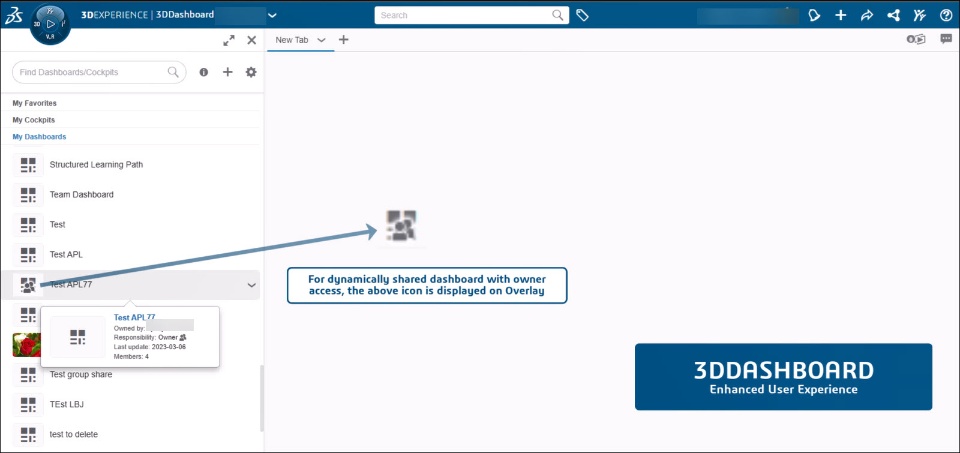Click the shared-users icon of Test APL77
Screen dimensions: 960x453
(x=28, y=285)
